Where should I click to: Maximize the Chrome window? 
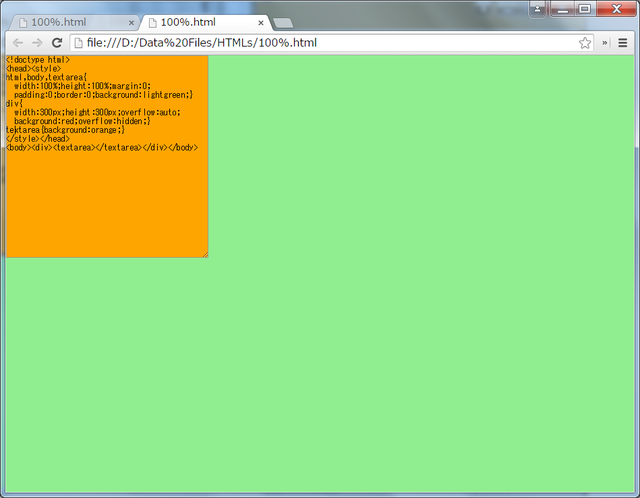(x=585, y=9)
